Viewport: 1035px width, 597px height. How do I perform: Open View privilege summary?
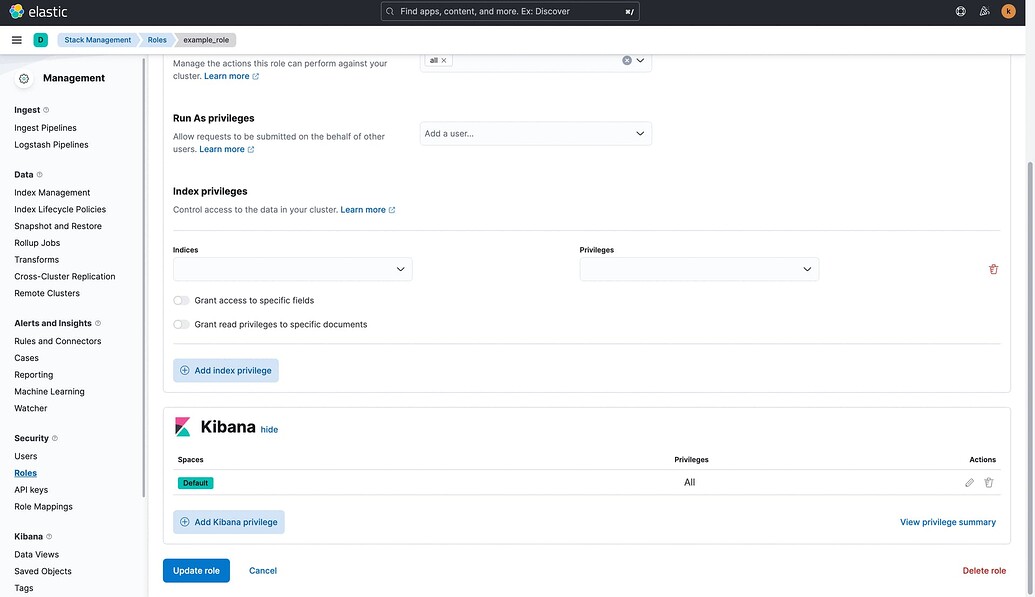pos(947,521)
